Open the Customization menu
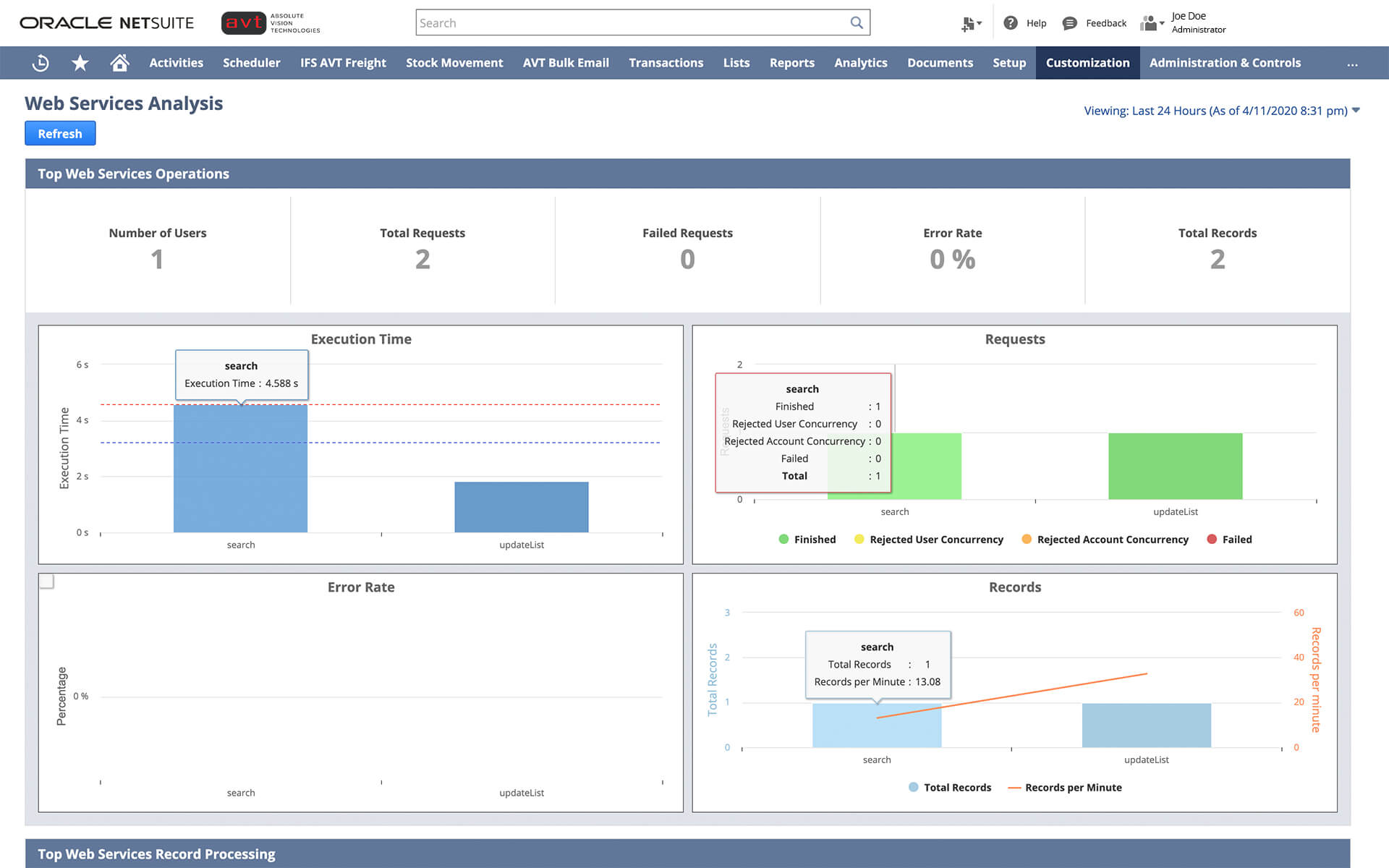1389x868 pixels. point(1087,63)
